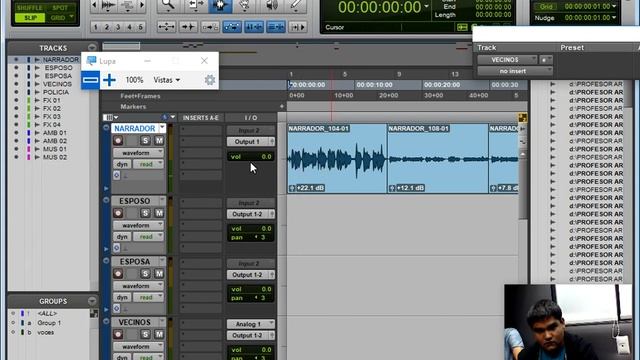
Task: Open the Nudge value dropdown
Action: [614, 18]
